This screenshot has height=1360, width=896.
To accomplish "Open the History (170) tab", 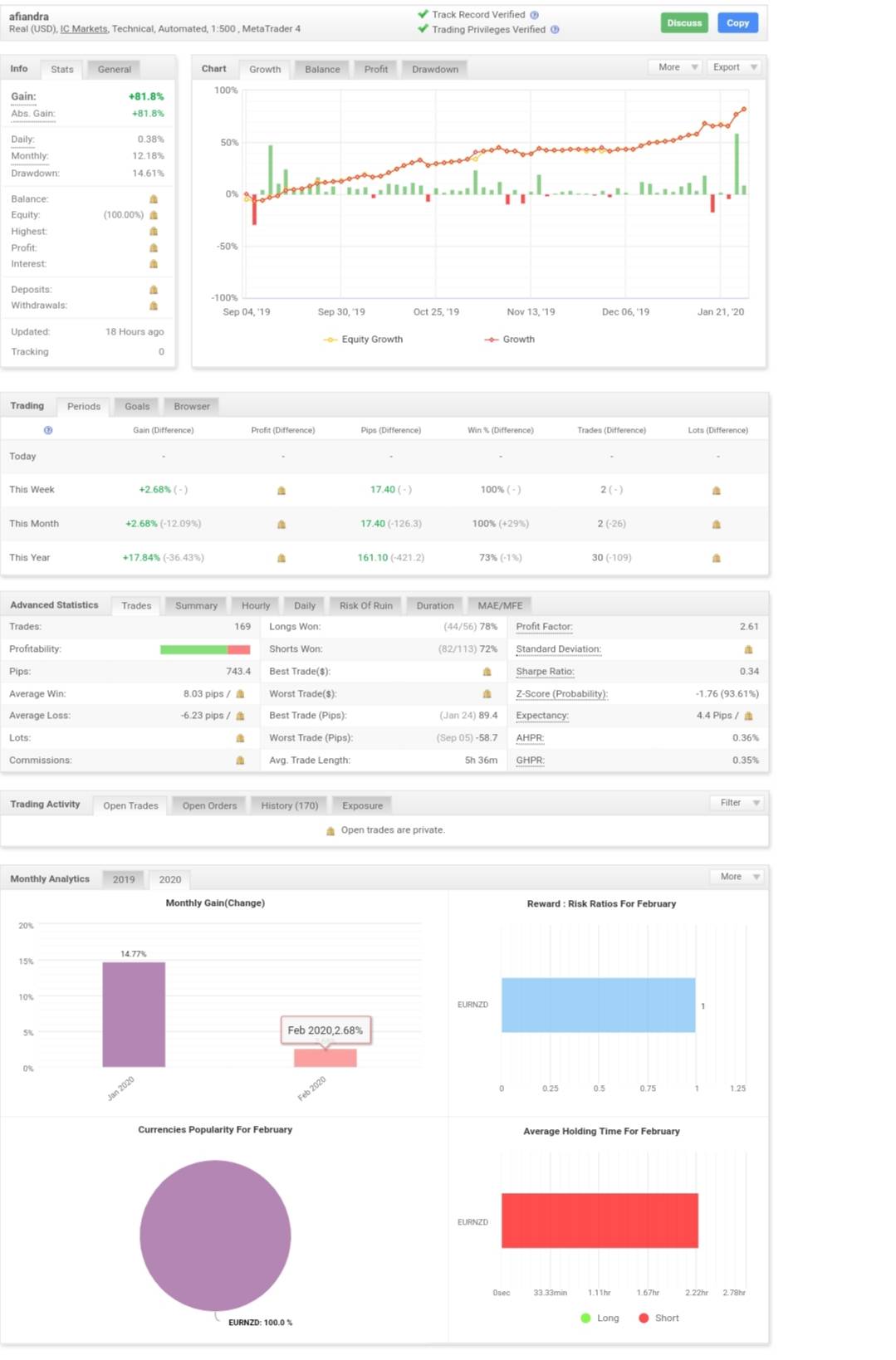I will click(x=289, y=805).
